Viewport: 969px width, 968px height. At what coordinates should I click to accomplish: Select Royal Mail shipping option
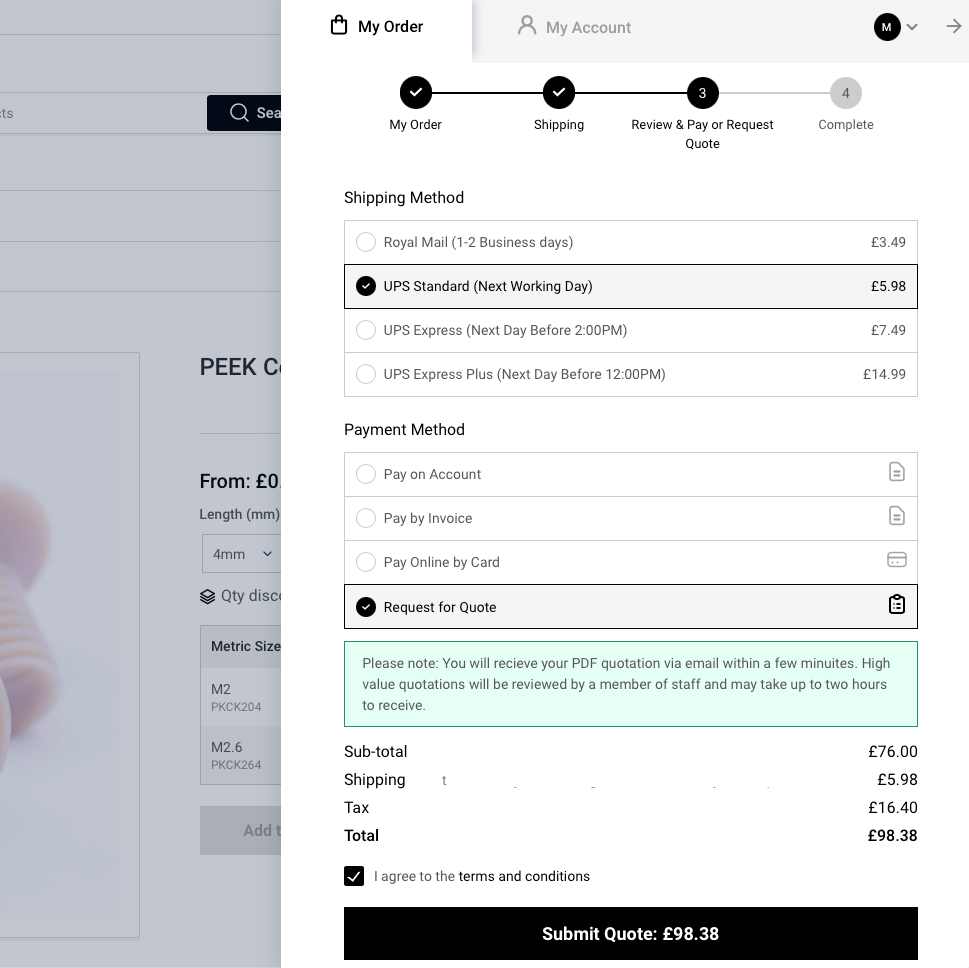[x=366, y=242]
